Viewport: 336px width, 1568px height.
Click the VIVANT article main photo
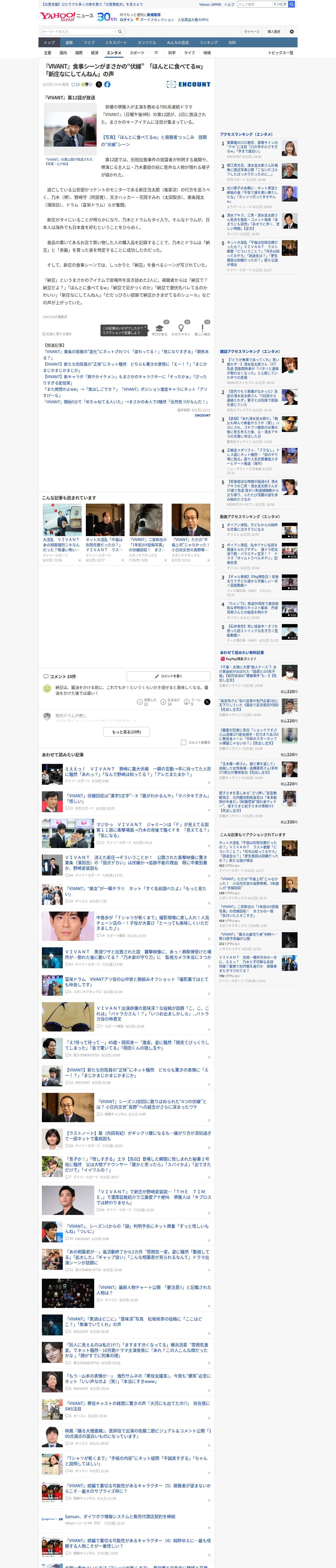point(70,129)
